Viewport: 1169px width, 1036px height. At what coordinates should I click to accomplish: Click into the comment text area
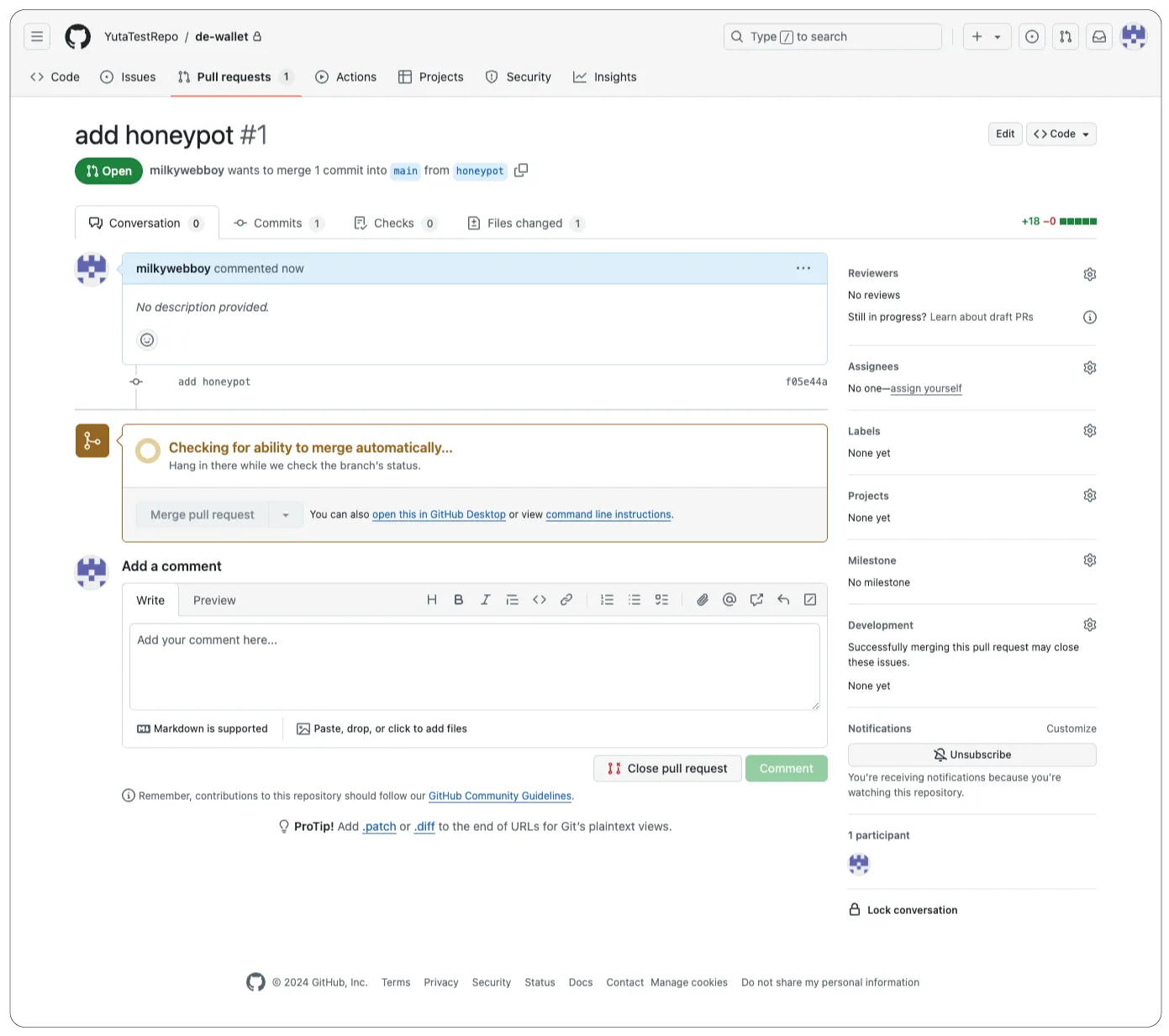tap(475, 666)
